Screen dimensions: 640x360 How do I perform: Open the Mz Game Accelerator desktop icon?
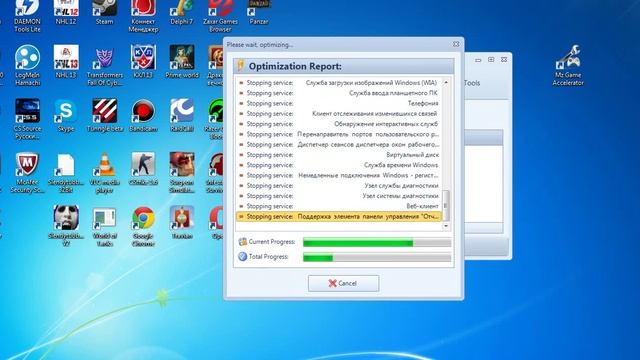568,65
